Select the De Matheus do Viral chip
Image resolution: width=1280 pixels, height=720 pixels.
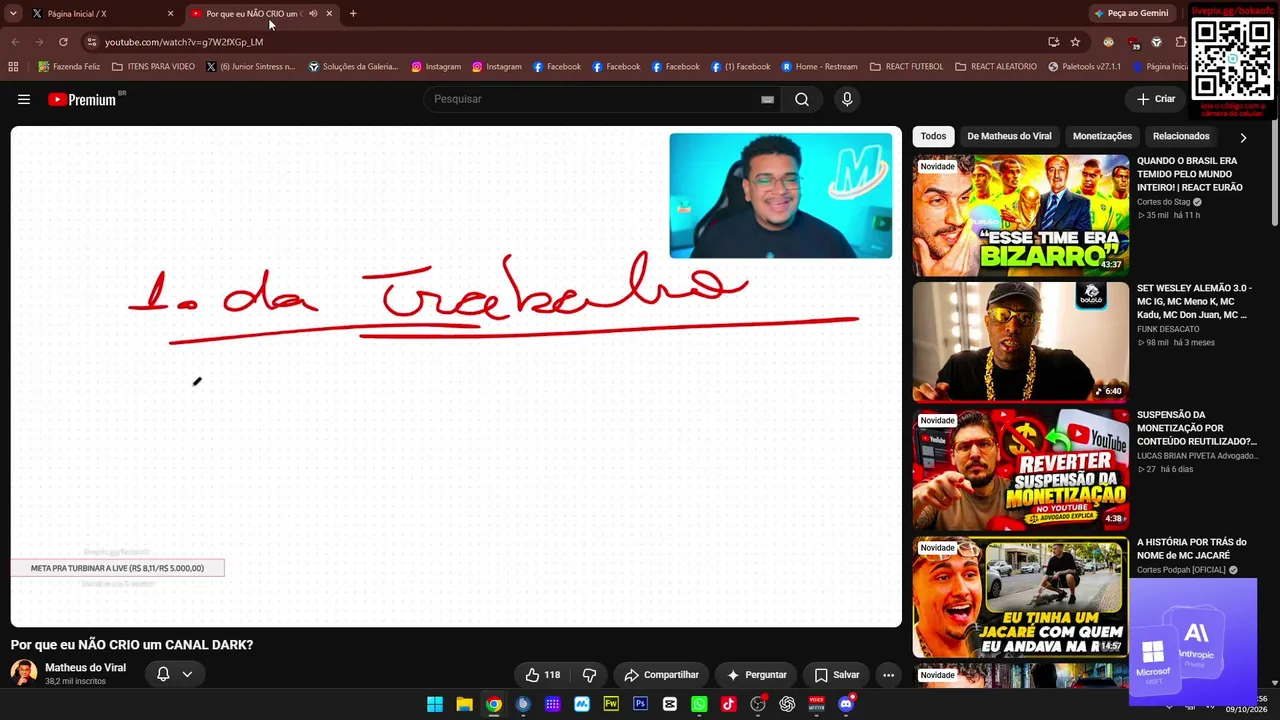point(1009,136)
